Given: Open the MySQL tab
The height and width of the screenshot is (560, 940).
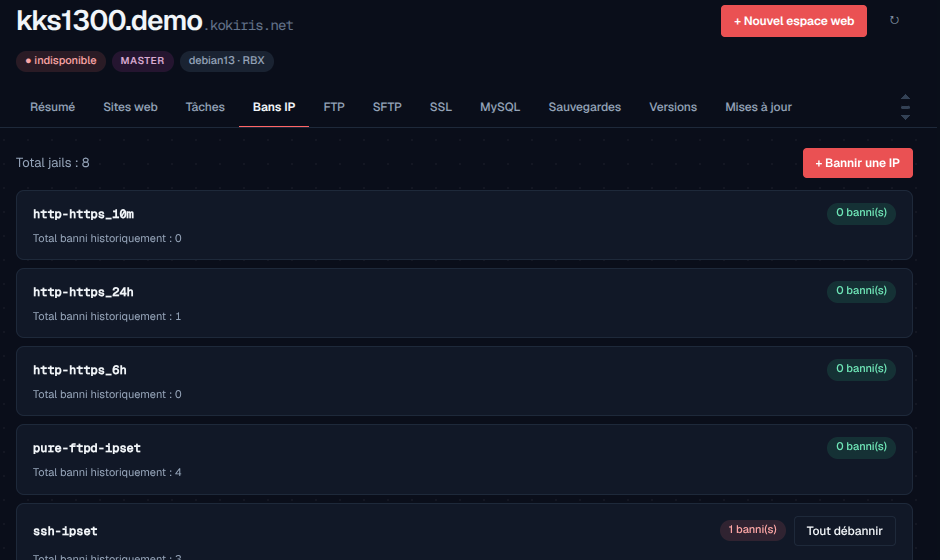Looking at the screenshot, I should [500, 107].
